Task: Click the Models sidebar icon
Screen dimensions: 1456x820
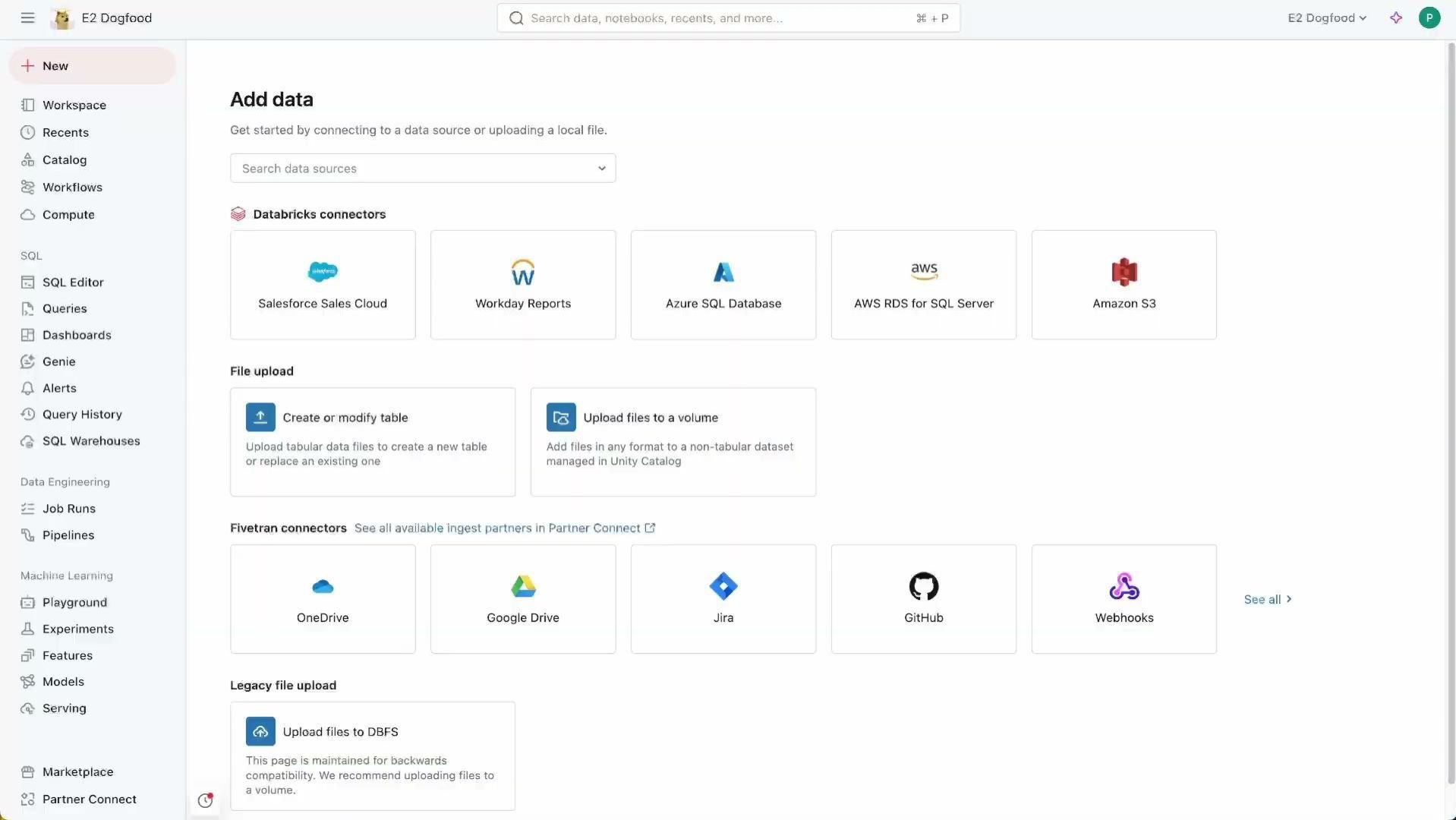Action: (x=28, y=681)
